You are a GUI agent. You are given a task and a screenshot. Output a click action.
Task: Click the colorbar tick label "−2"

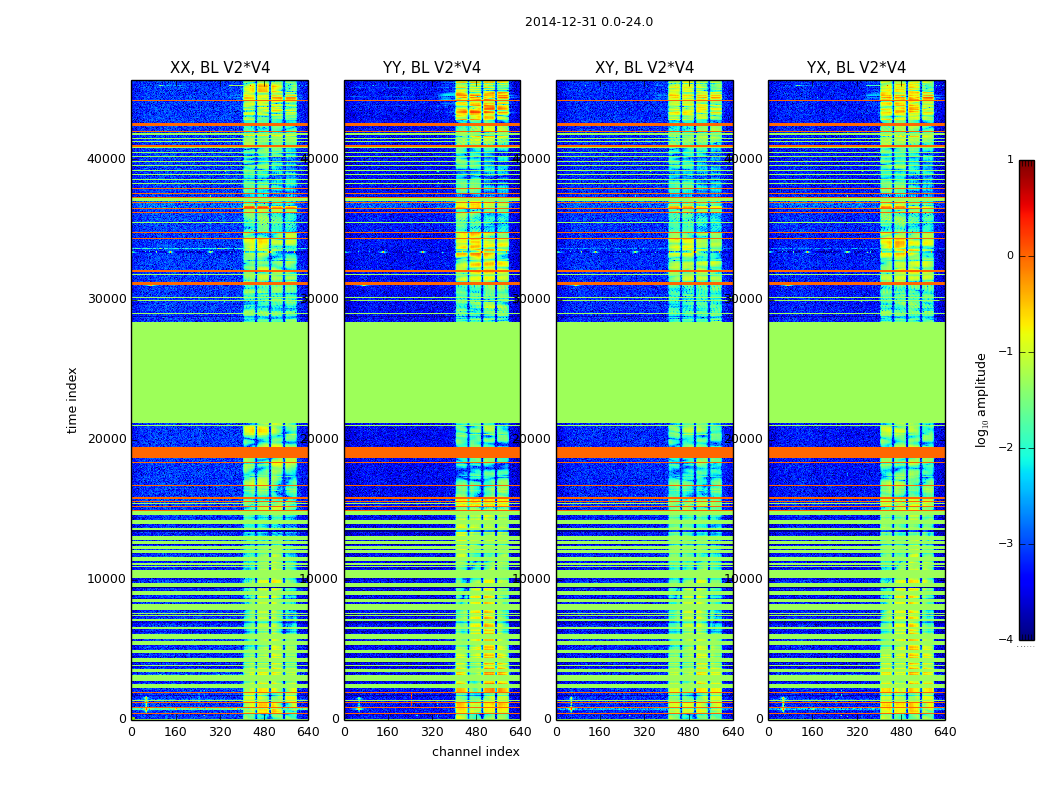pyautogui.click(x=1007, y=448)
